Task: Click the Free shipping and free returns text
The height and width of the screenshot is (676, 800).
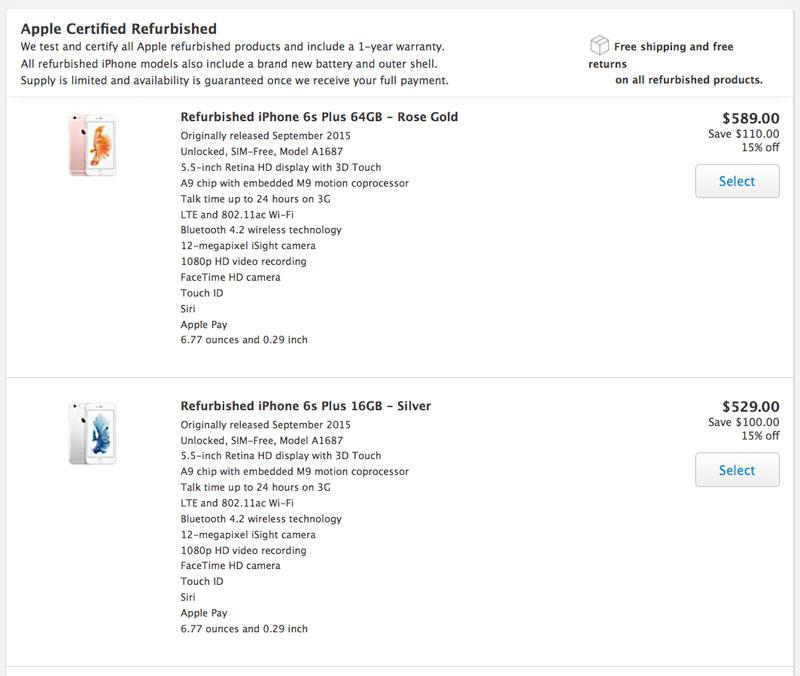Action: (x=673, y=47)
